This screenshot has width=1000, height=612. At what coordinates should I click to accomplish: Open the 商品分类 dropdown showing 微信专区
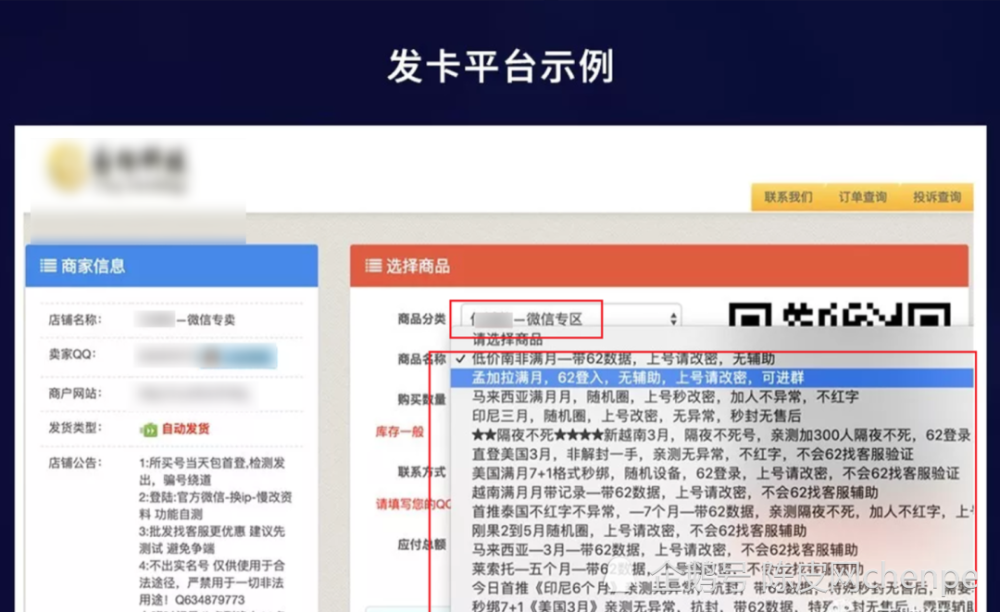571,319
